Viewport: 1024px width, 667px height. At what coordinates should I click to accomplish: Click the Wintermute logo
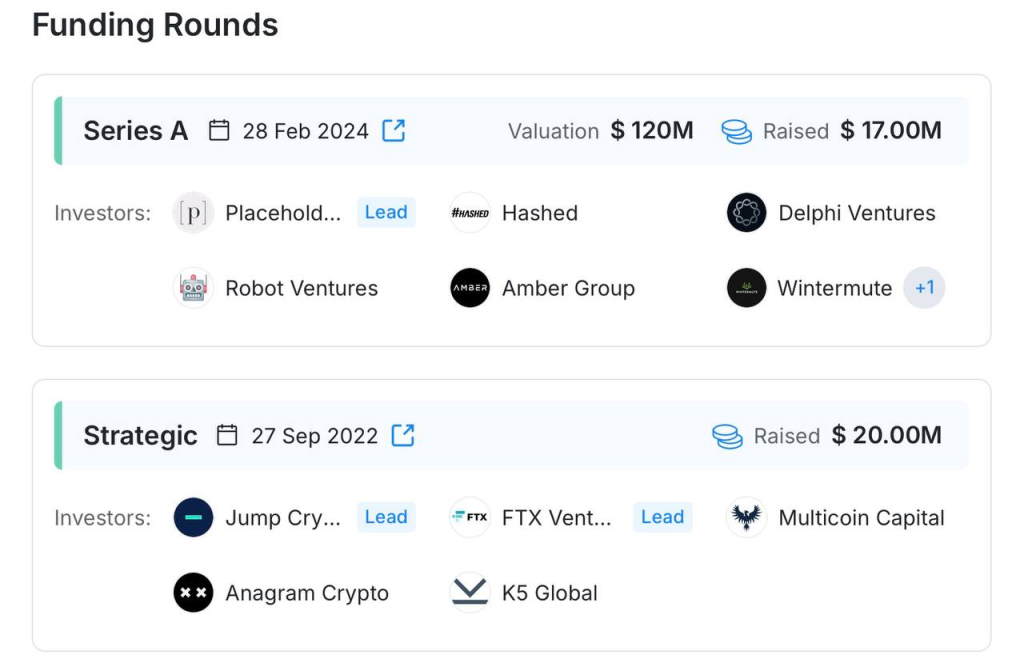click(x=747, y=288)
